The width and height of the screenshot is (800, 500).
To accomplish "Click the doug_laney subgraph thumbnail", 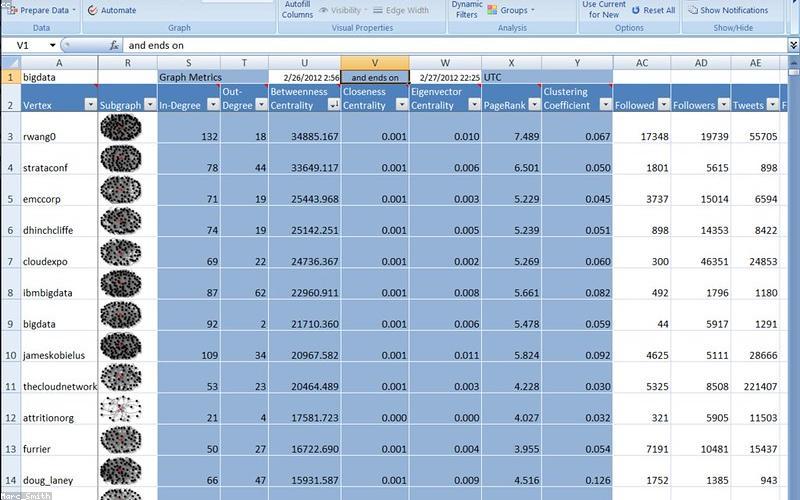I will (121, 471).
